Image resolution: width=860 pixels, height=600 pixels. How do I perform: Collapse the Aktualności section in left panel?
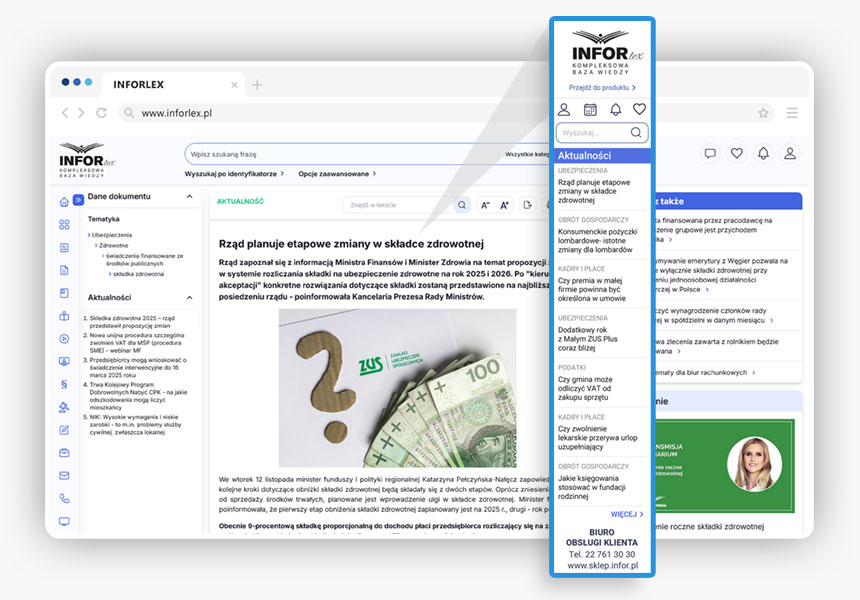pos(190,297)
